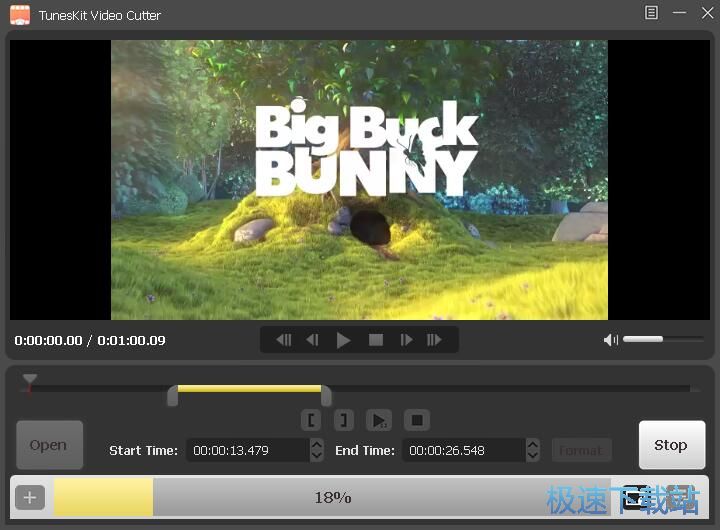Stop the video playback
This screenshot has width=720, height=530.
click(376, 340)
